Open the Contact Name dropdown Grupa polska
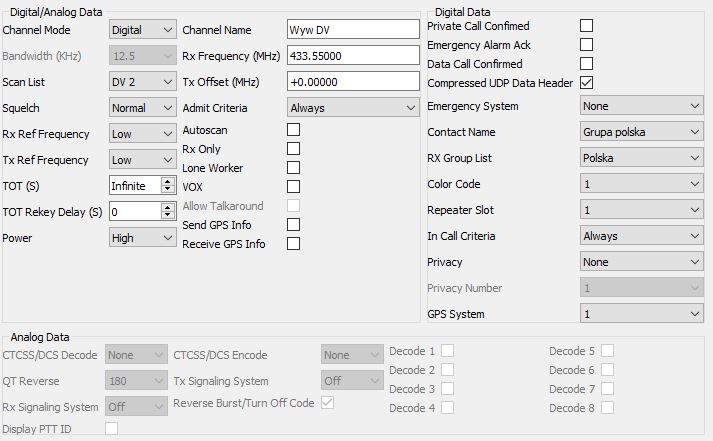The width and height of the screenshot is (713, 441). tap(641, 132)
